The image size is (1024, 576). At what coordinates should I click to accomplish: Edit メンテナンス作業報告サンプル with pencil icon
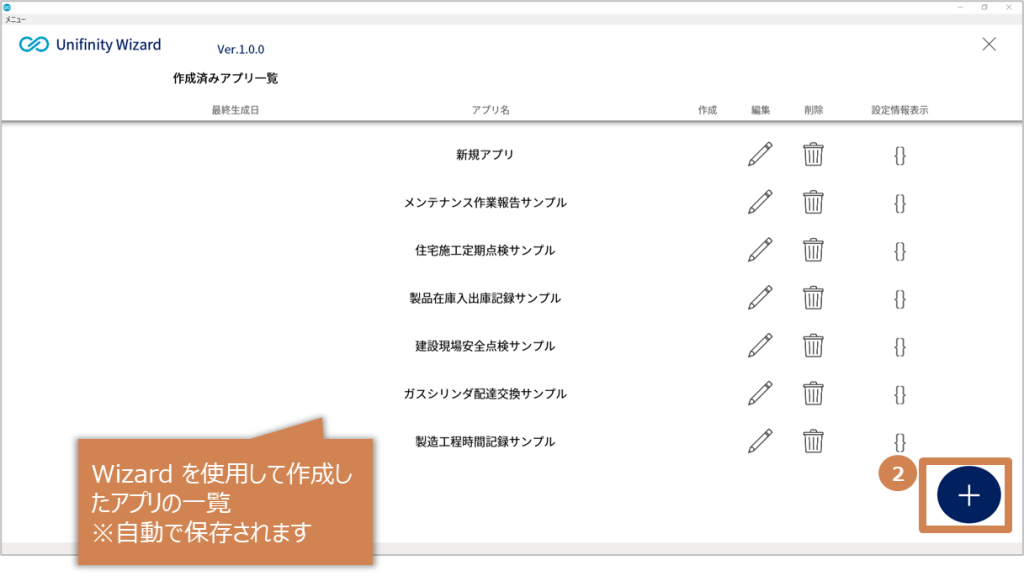[x=760, y=202]
